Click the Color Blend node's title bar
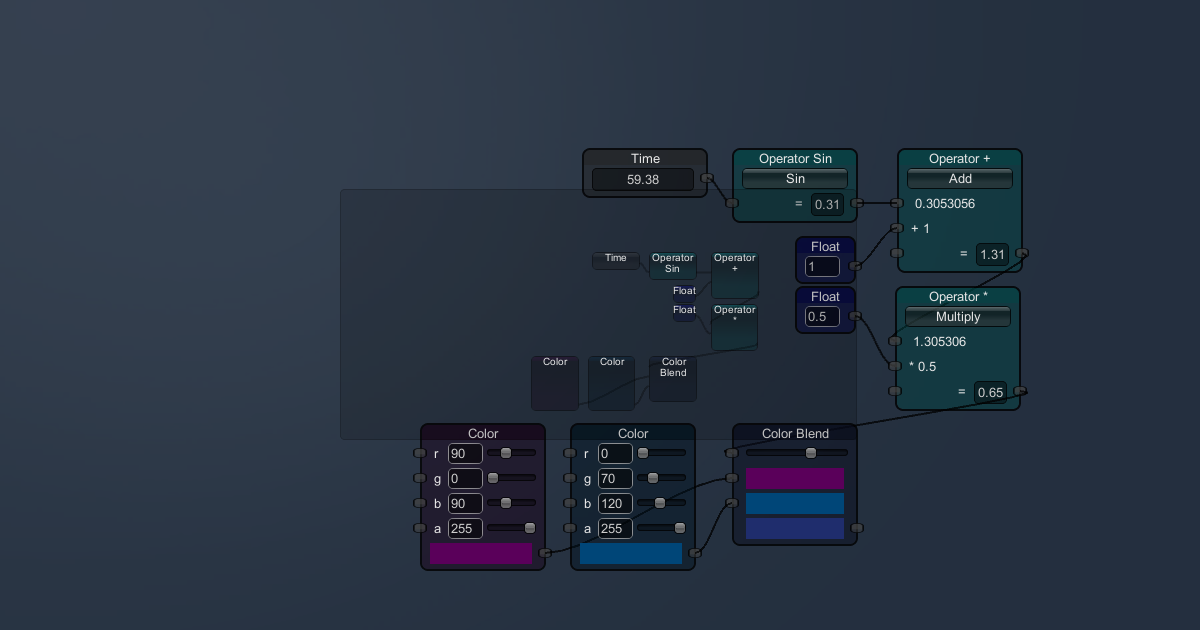The width and height of the screenshot is (1200, 630). (795, 433)
